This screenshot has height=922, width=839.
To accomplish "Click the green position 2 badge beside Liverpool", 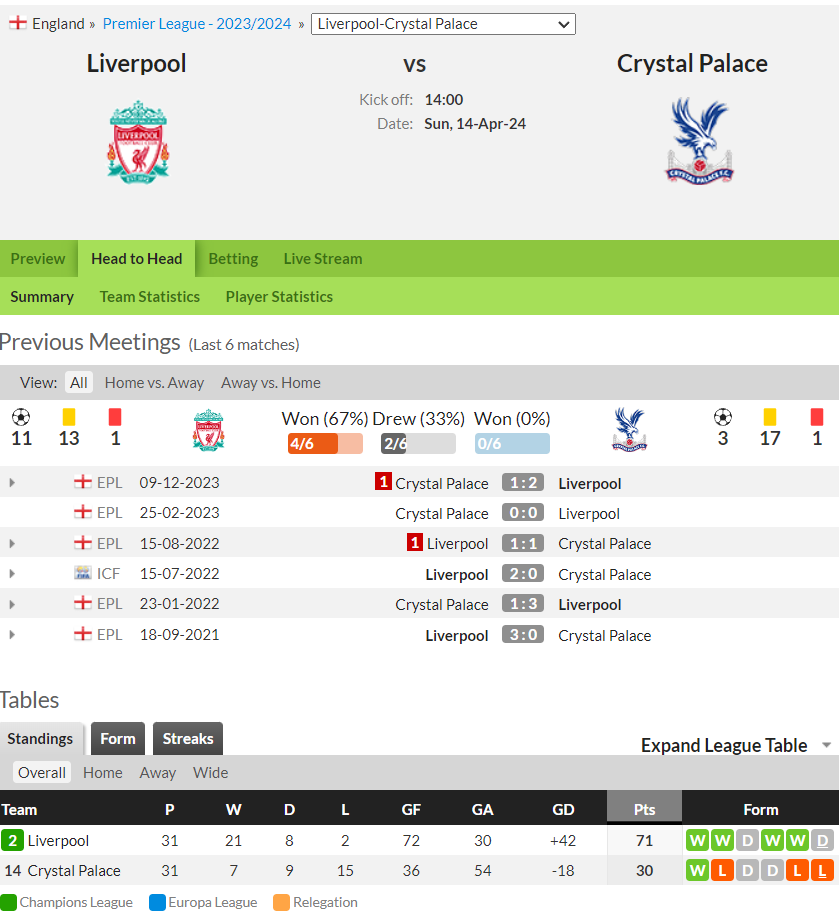I will pyautogui.click(x=12, y=840).
